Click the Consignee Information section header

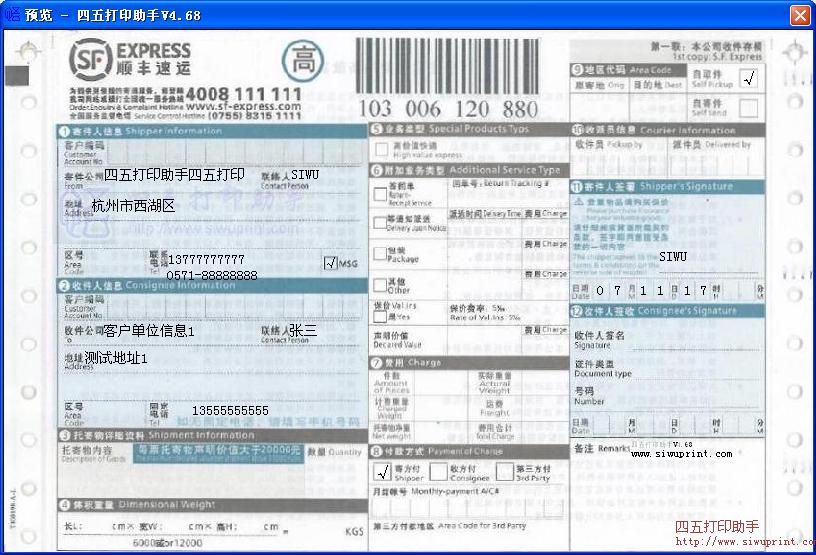click(212, 285)
